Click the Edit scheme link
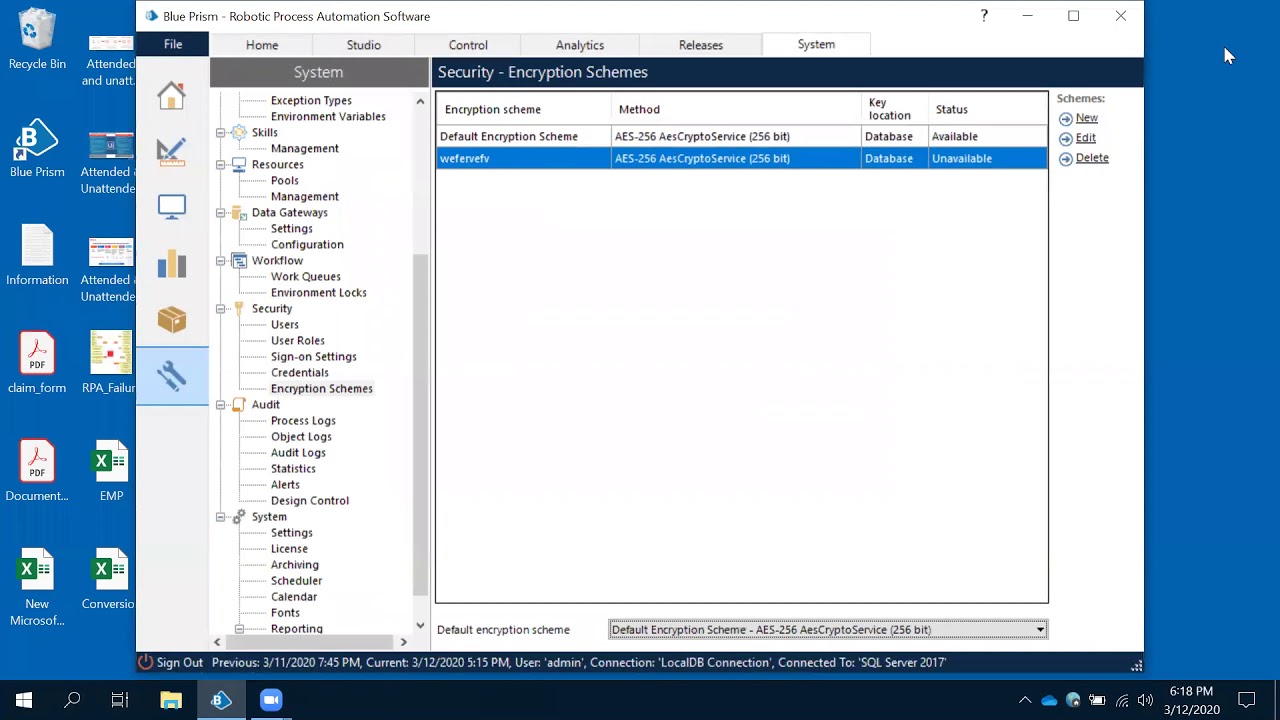1280x720 pixels. point(1085,138)
